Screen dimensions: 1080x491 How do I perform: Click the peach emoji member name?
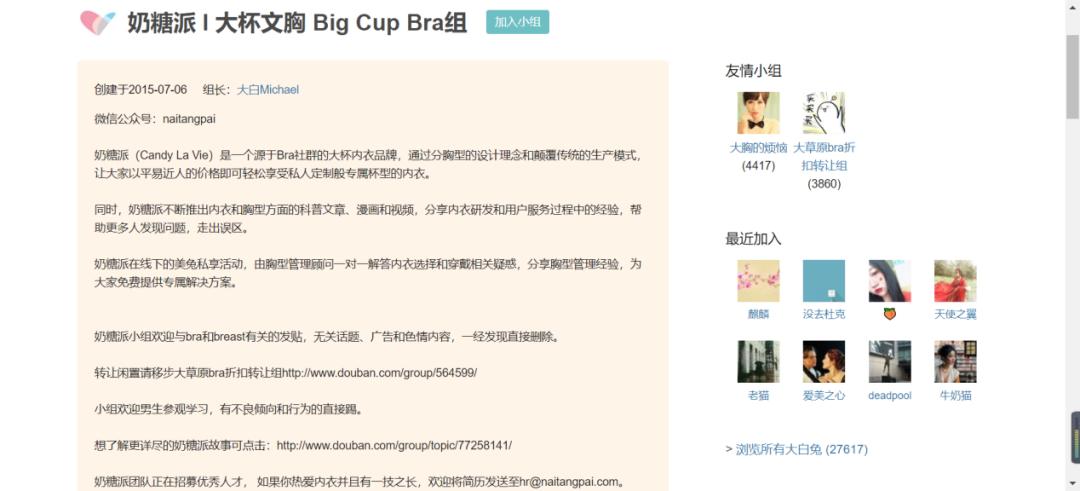coord(890,314)
